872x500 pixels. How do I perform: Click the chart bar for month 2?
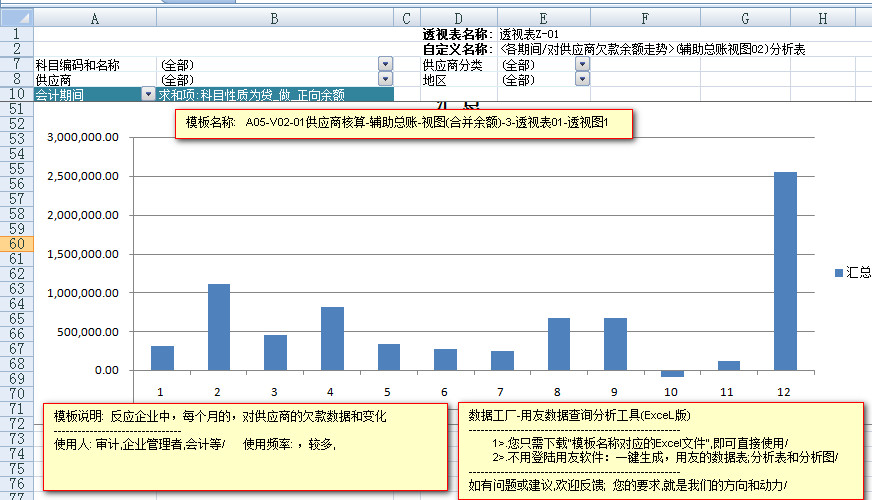pyautogui.click(x=219, y=326)
